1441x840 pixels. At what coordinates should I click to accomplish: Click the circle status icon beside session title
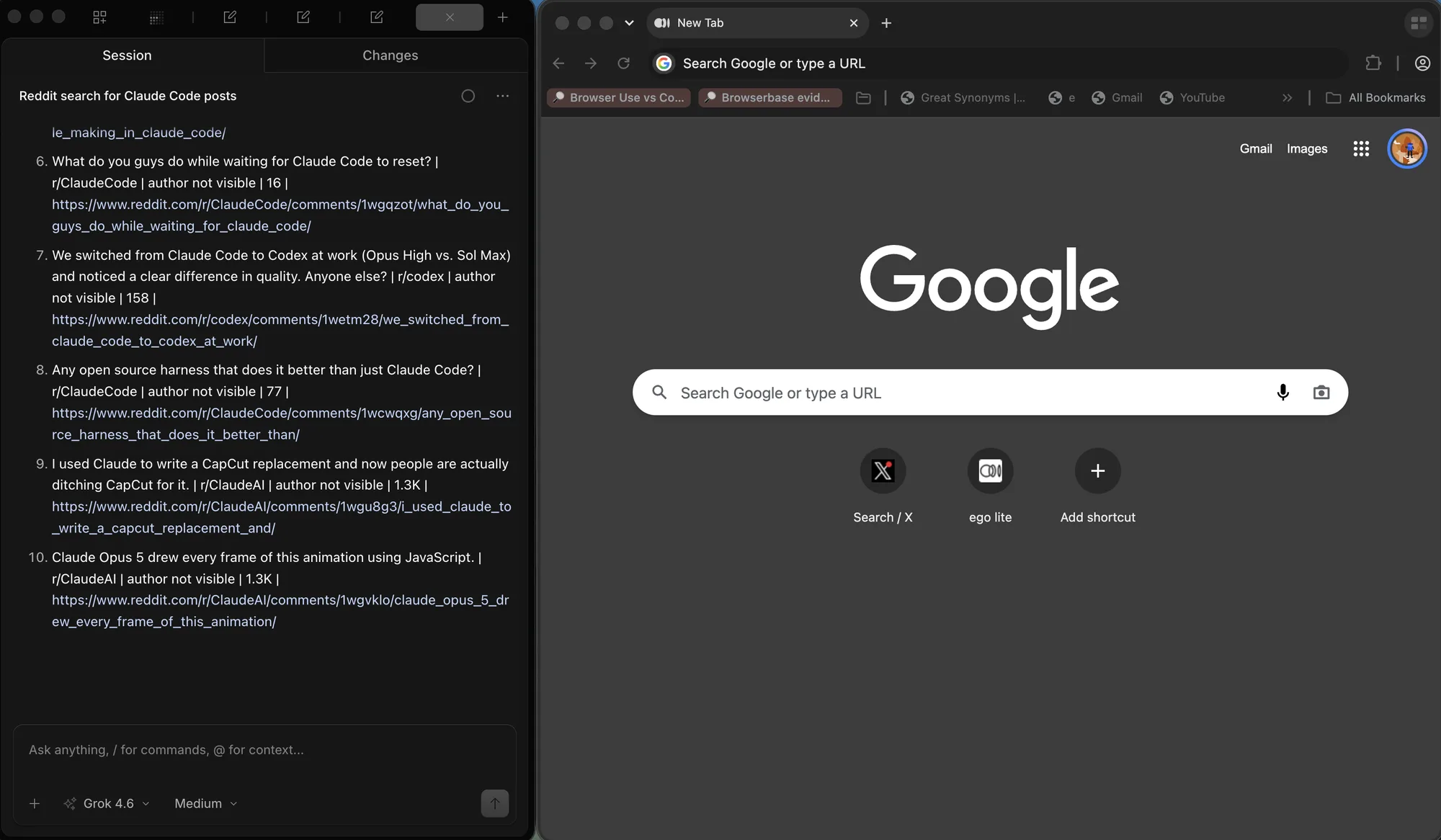468,96
